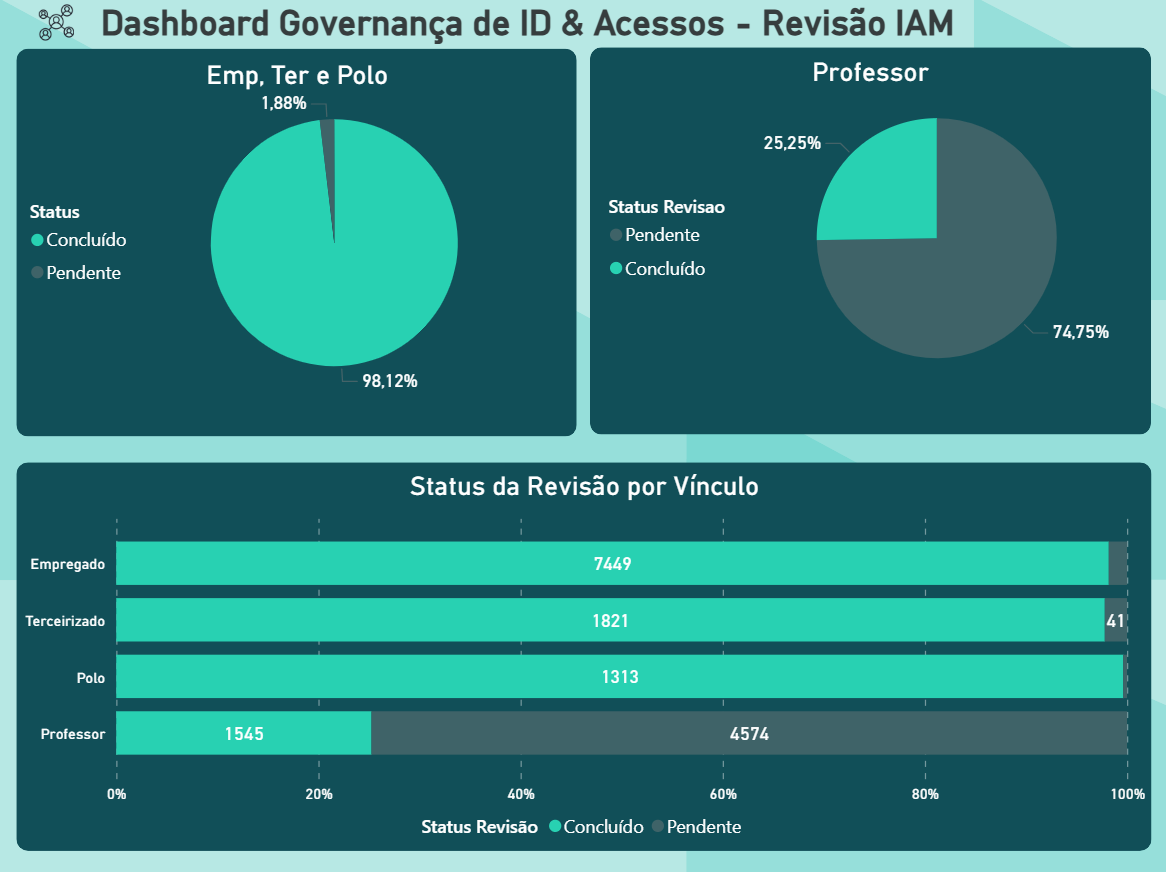Select the Empregado Concluído bar showing 7449
The width and height of the screenshot is (1166, 872).
[x=612, y=563]
